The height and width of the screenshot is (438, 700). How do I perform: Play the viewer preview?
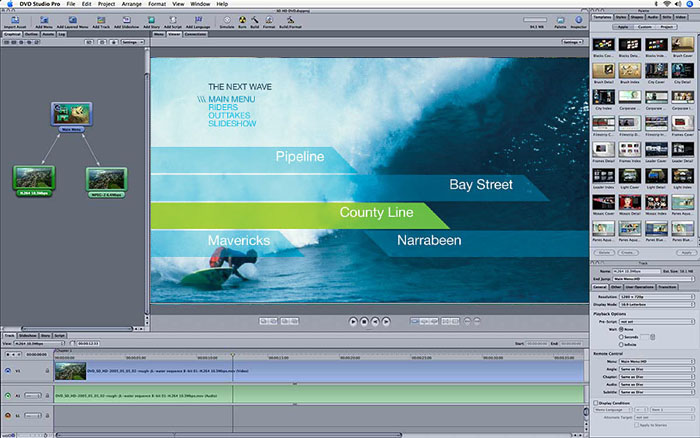tap(353, 321)
